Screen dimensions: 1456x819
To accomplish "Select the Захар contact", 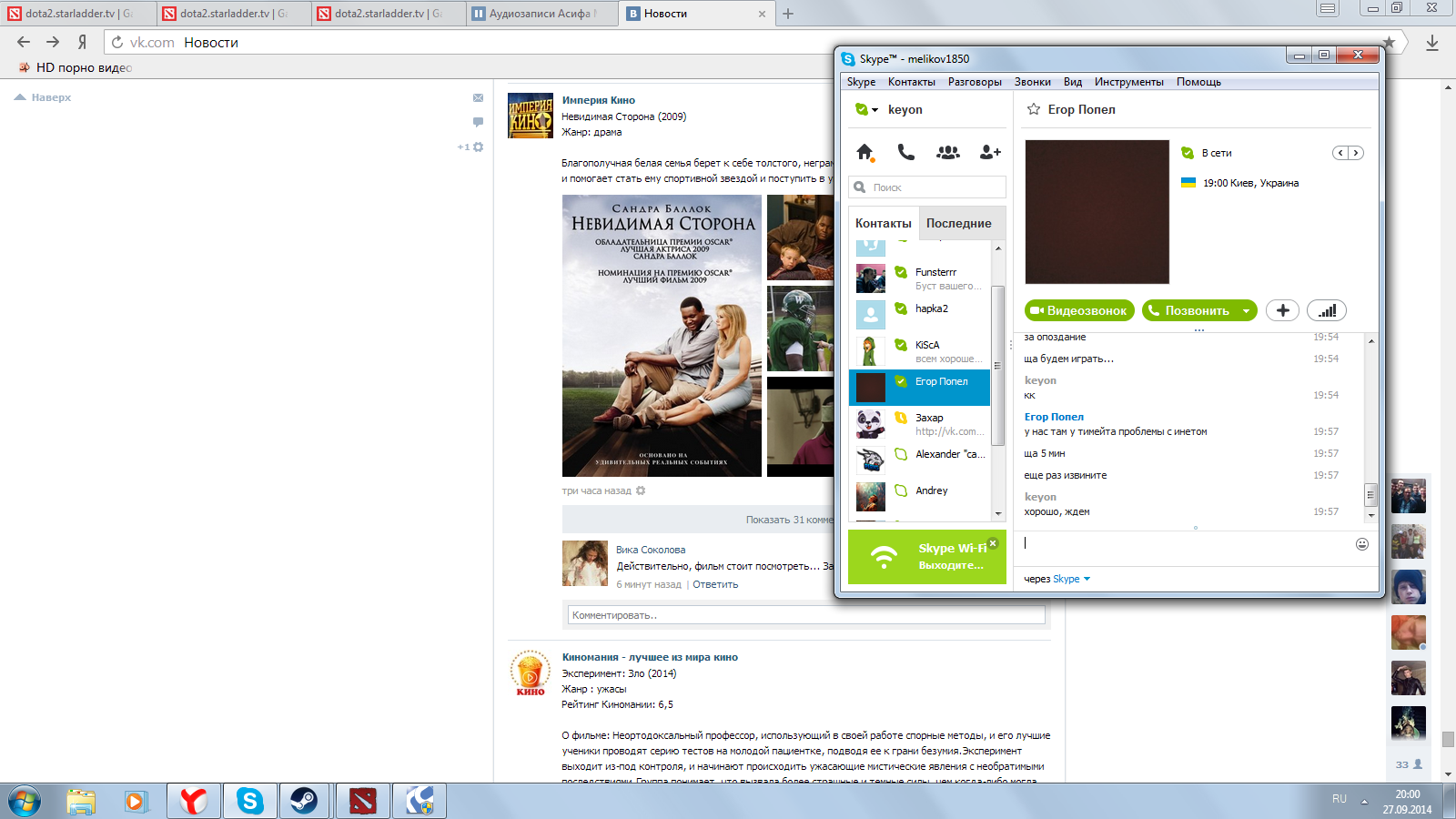I will 919,424.
